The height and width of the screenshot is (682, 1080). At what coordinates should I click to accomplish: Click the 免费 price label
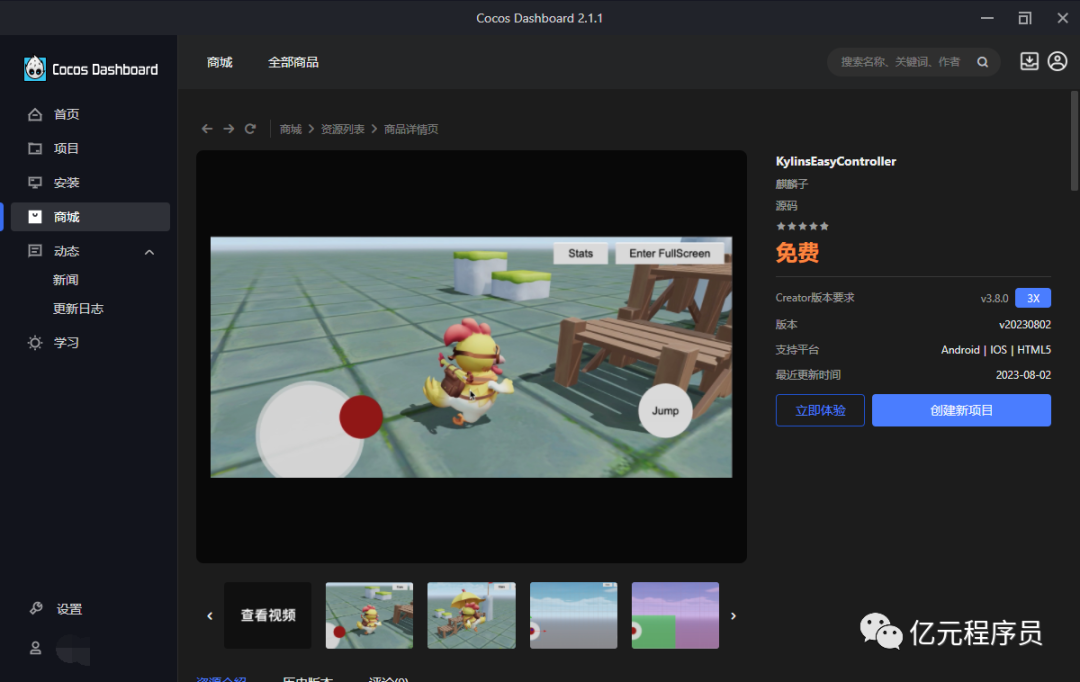[x=798, y=253]
